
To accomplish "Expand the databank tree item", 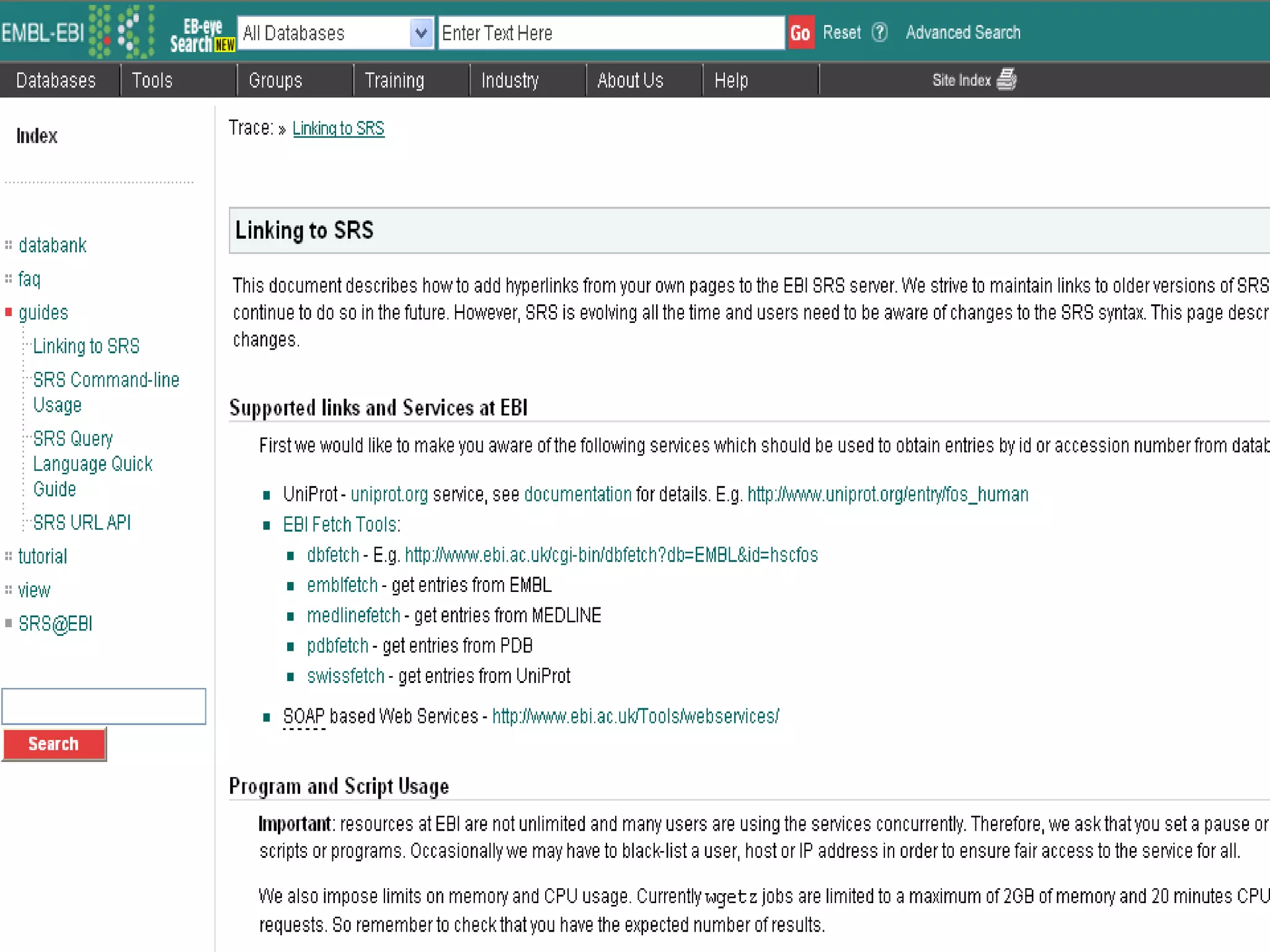I will 52,245.
